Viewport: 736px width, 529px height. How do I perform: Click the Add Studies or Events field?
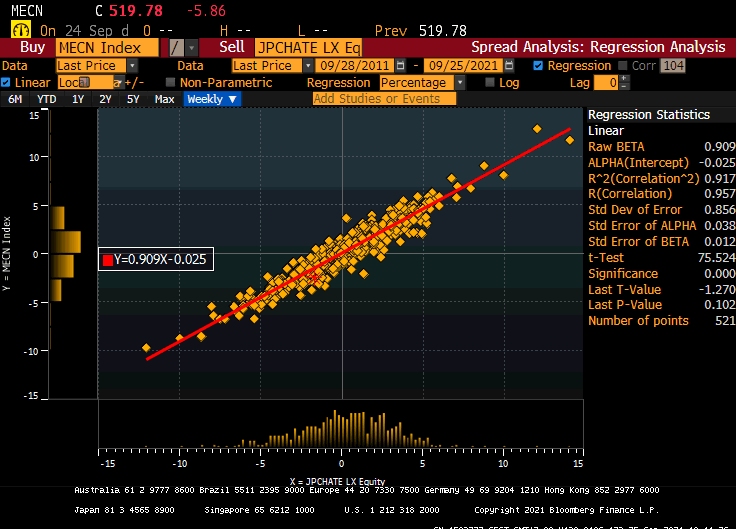[x=384, y=99]
